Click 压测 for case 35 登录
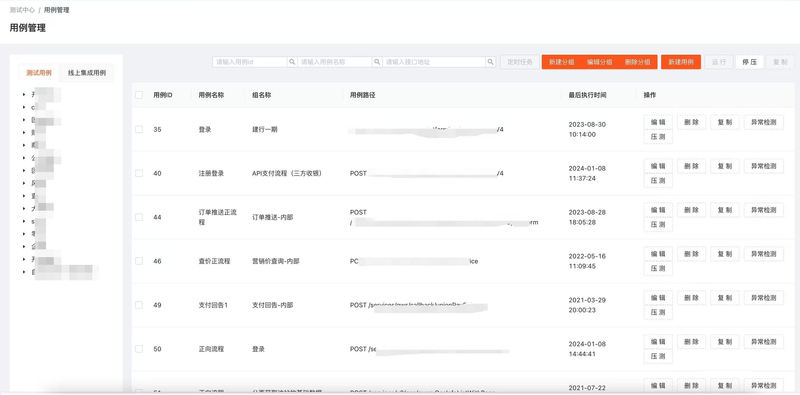 [x=658, y=137]
